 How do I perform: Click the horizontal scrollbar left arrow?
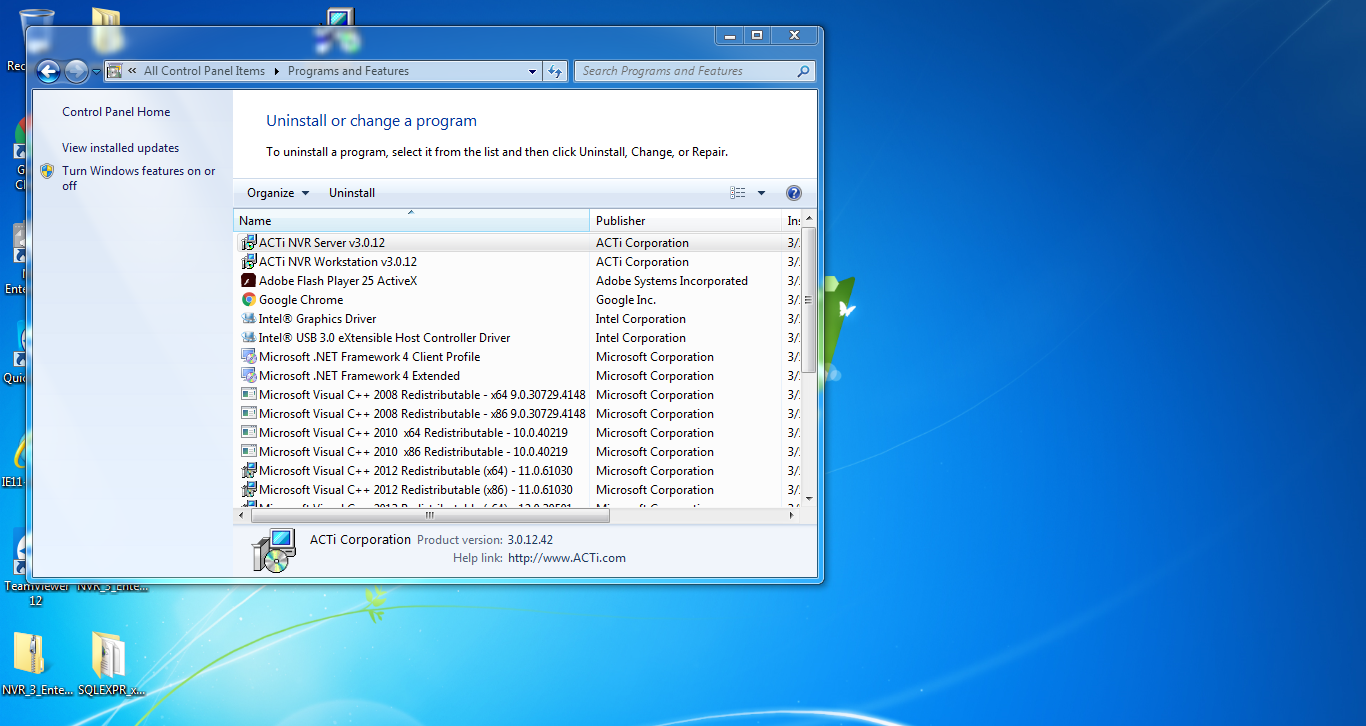pos(241,515)
